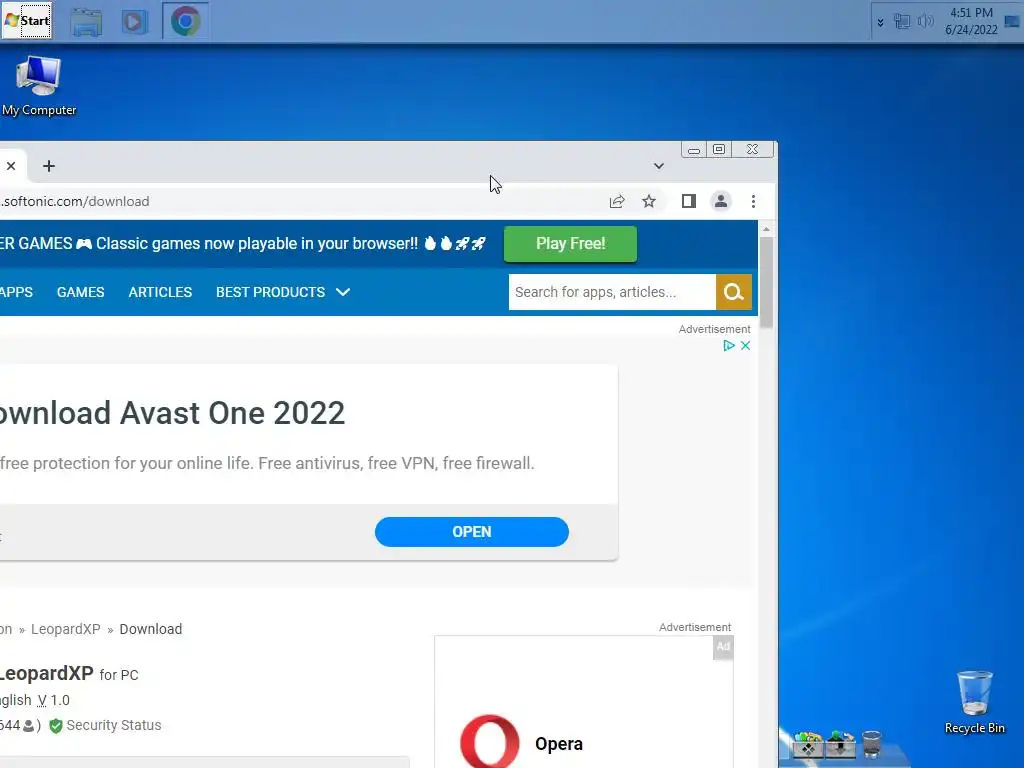Viewport: 1024px width, 768px height.
Task: Click the Download Avast One 2022 headline
Action: (x=172, y=413)
